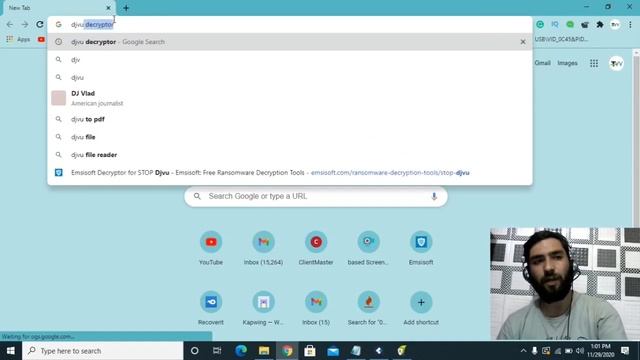This screenshot has width=640, height=360.
Task: Click the address bar text 'djvu decryptor'
Action: coord(92,24)
